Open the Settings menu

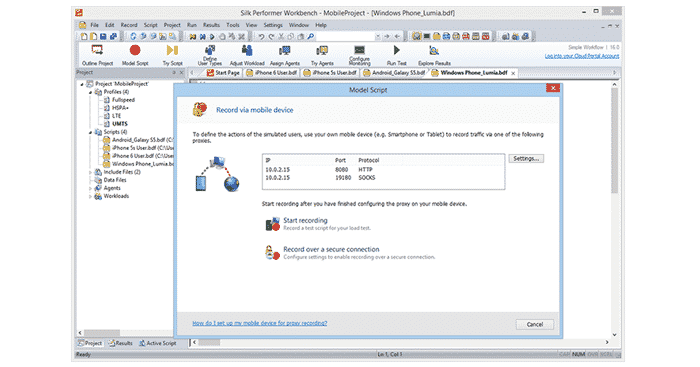pos(273,25)
